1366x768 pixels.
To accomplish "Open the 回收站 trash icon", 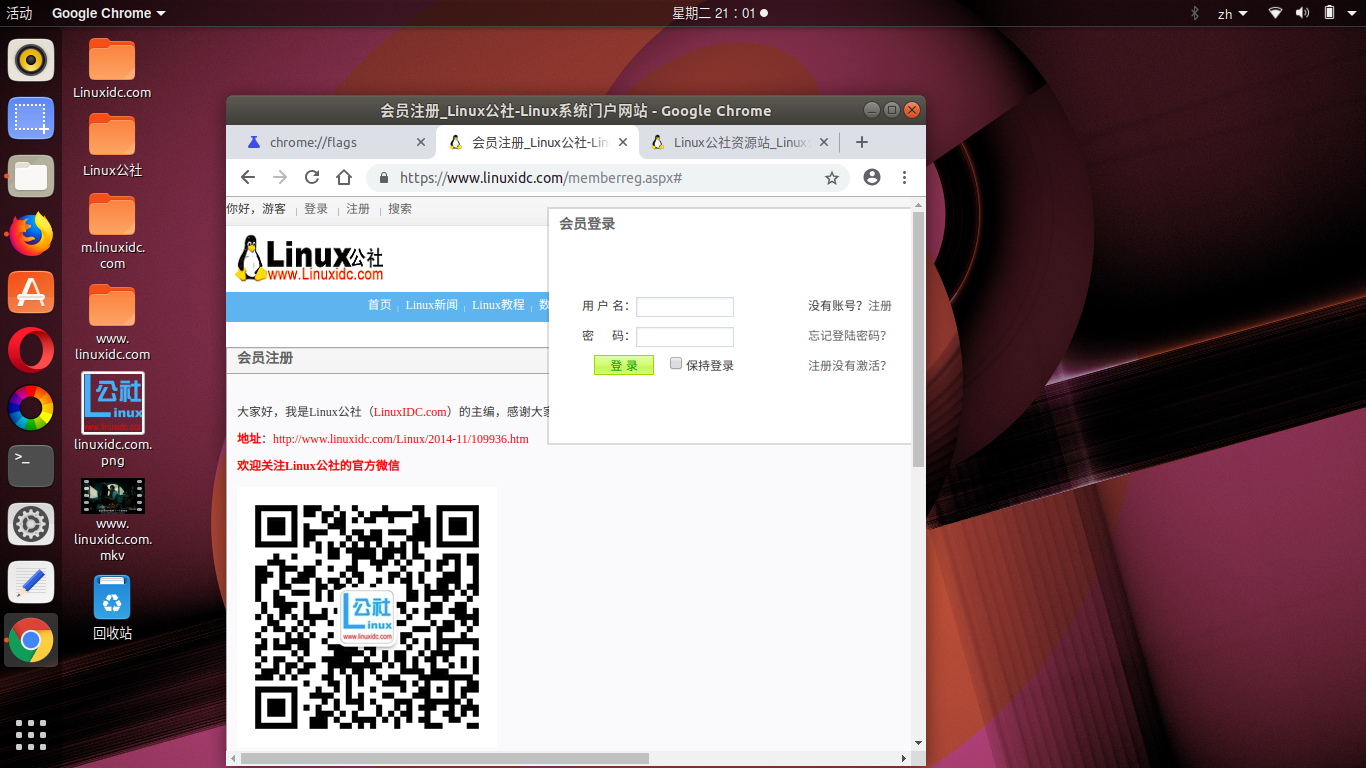I will [x=112, y=608].
